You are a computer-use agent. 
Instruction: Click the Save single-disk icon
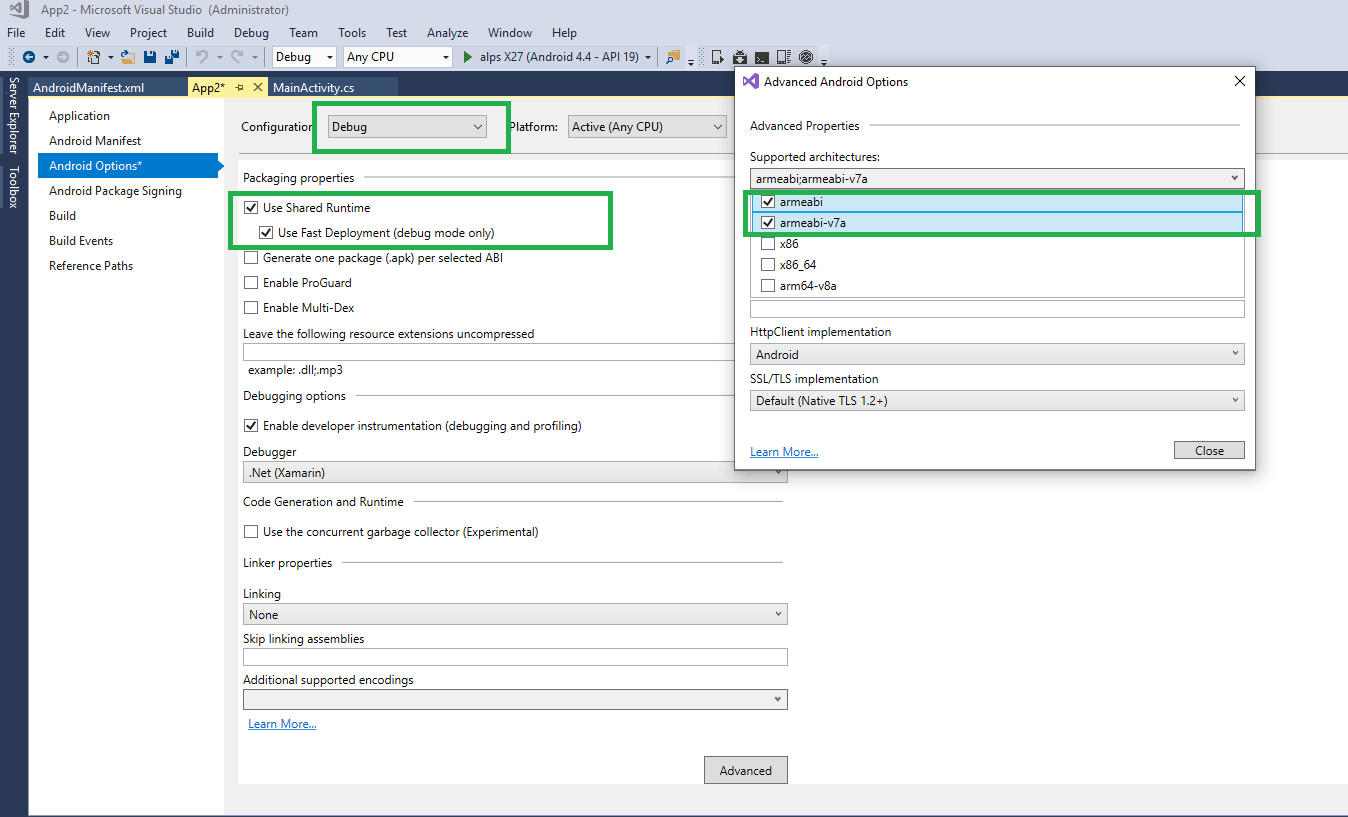[150, 57]
